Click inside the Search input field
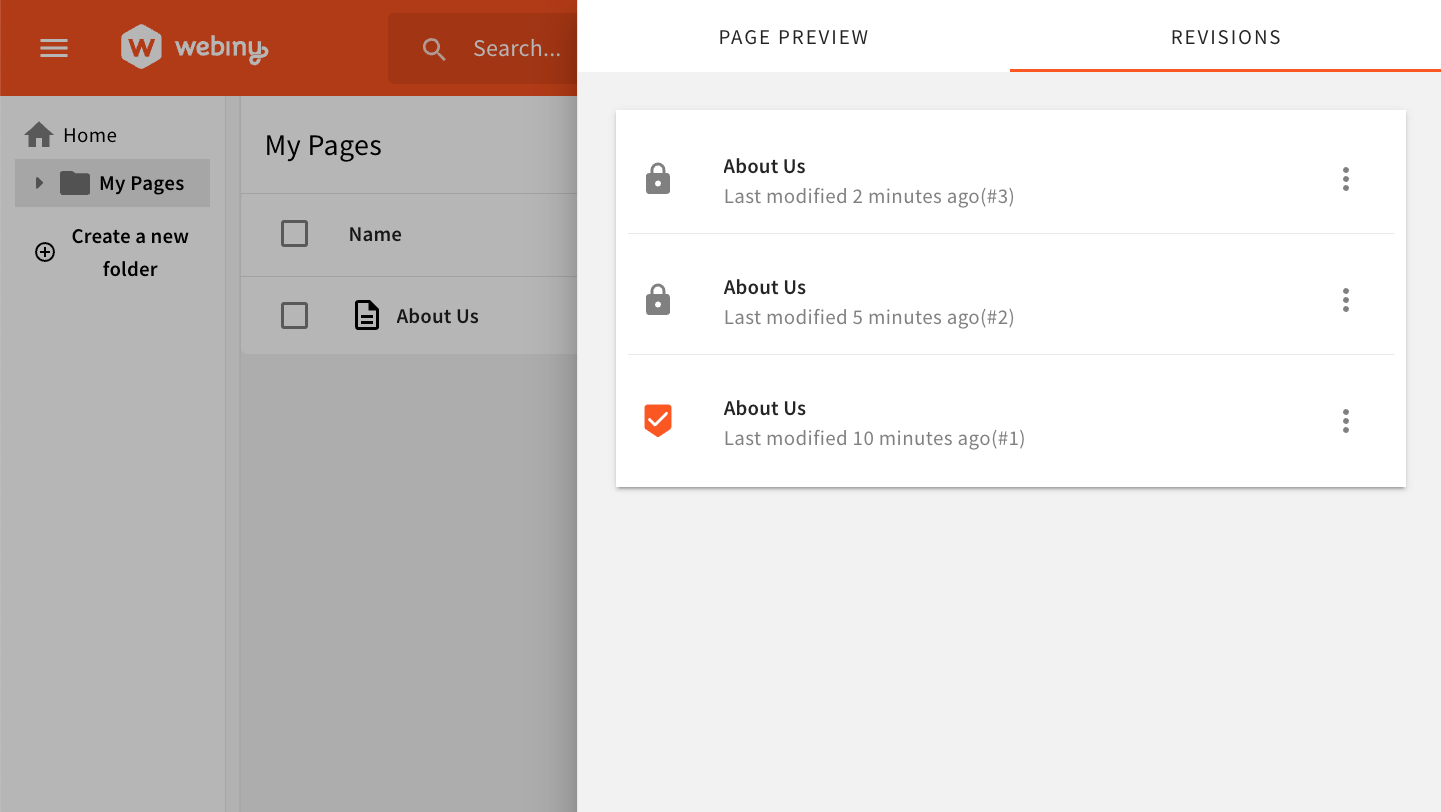 516,48
